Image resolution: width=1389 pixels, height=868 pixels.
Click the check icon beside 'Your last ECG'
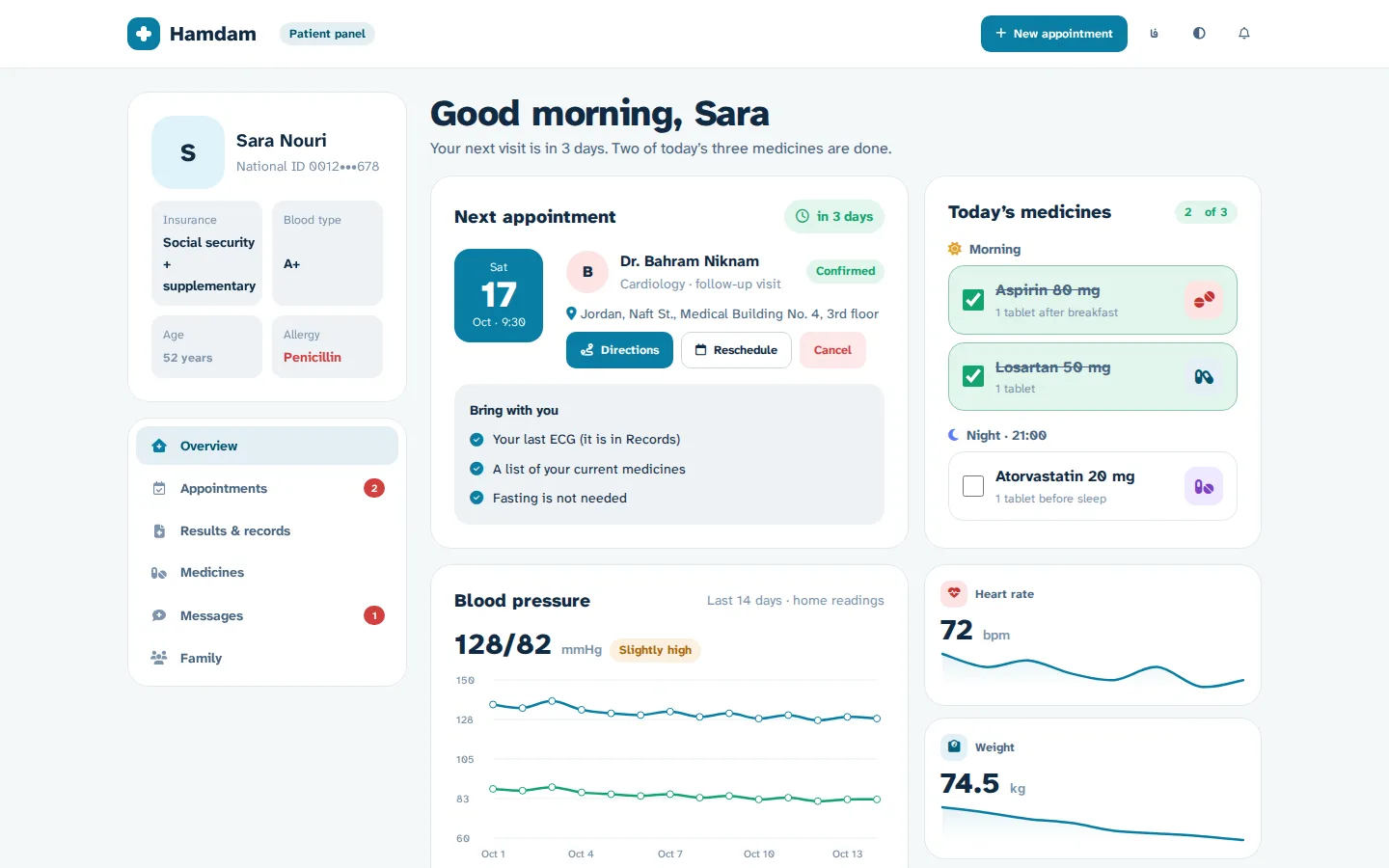tap(477, 439)
